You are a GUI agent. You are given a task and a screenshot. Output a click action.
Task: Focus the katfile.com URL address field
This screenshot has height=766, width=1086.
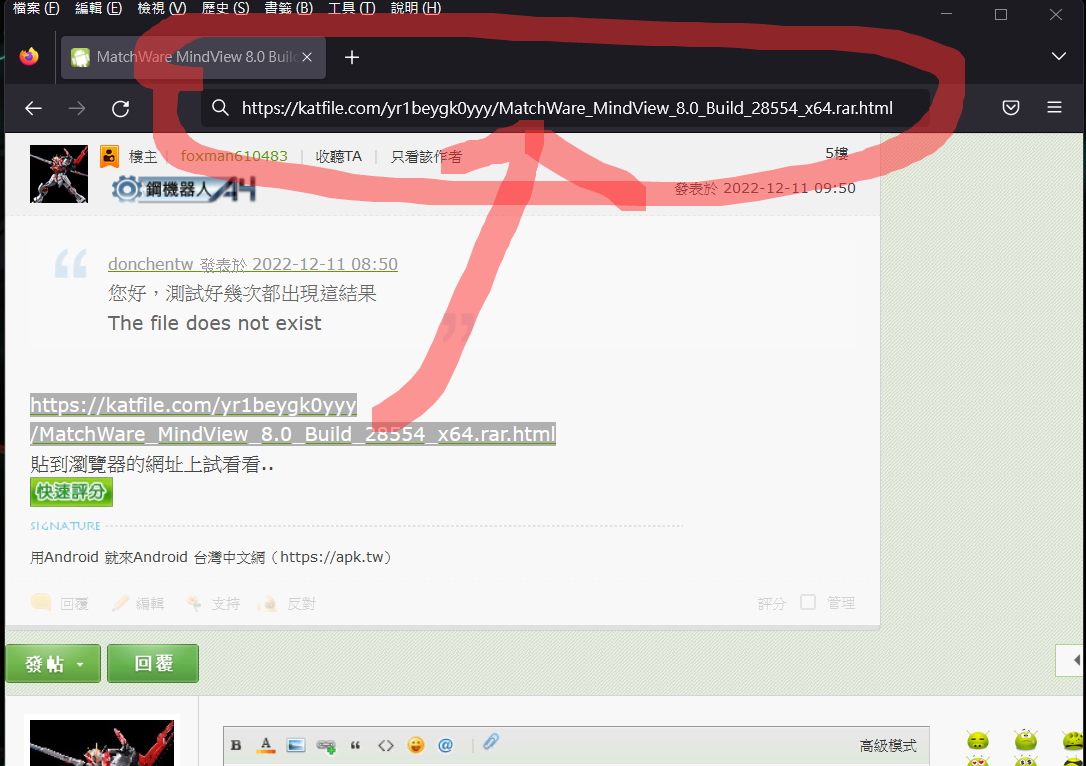[x=567, y=108]
